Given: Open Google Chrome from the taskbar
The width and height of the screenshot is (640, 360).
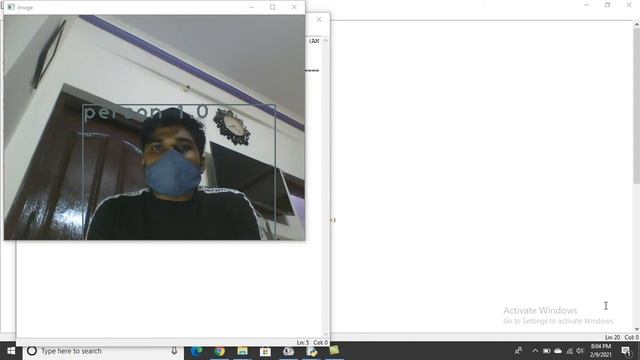Looking at the screenshot, I should point(220,351).
